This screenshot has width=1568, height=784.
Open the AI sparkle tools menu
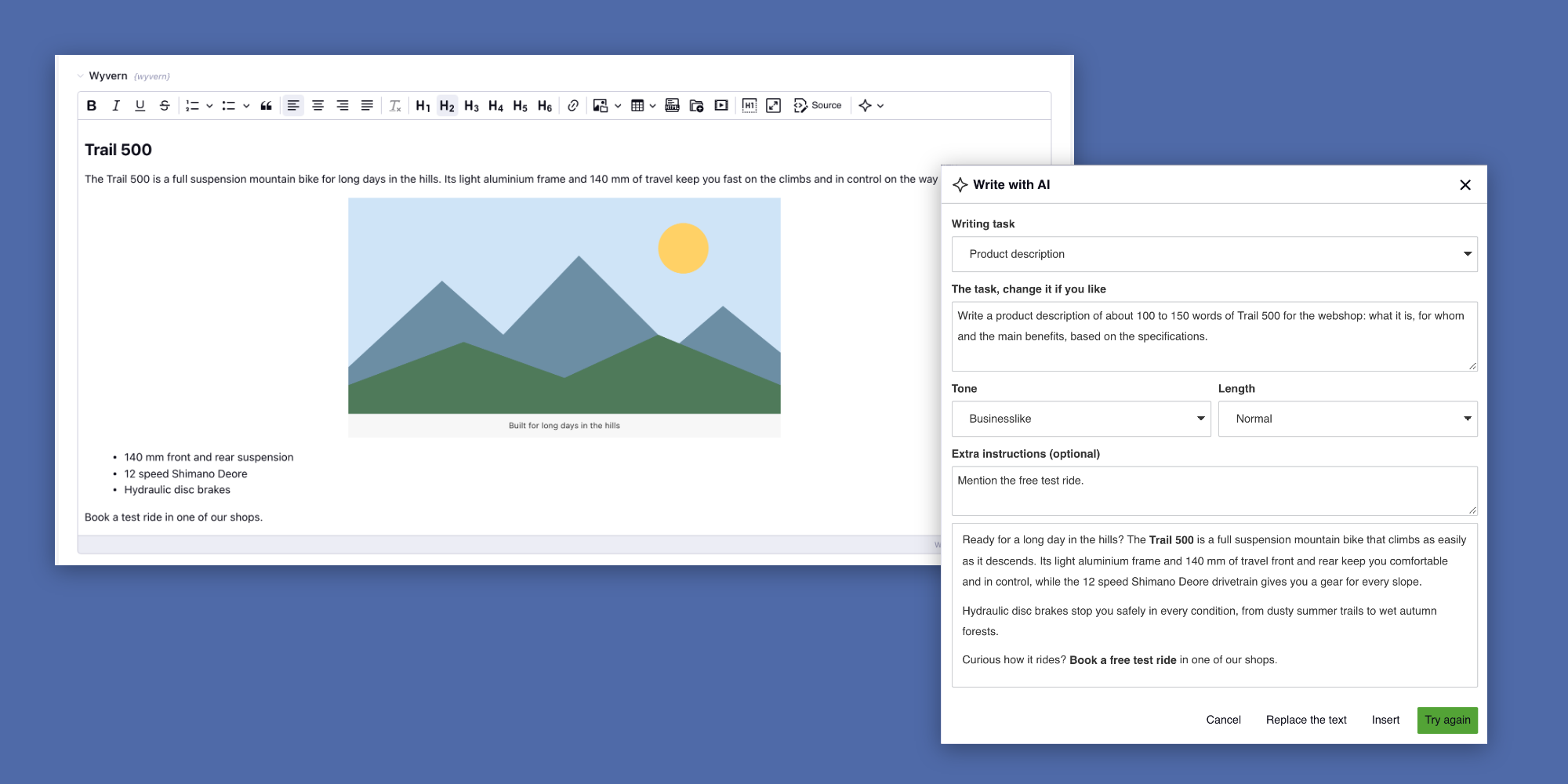(871, 106)
